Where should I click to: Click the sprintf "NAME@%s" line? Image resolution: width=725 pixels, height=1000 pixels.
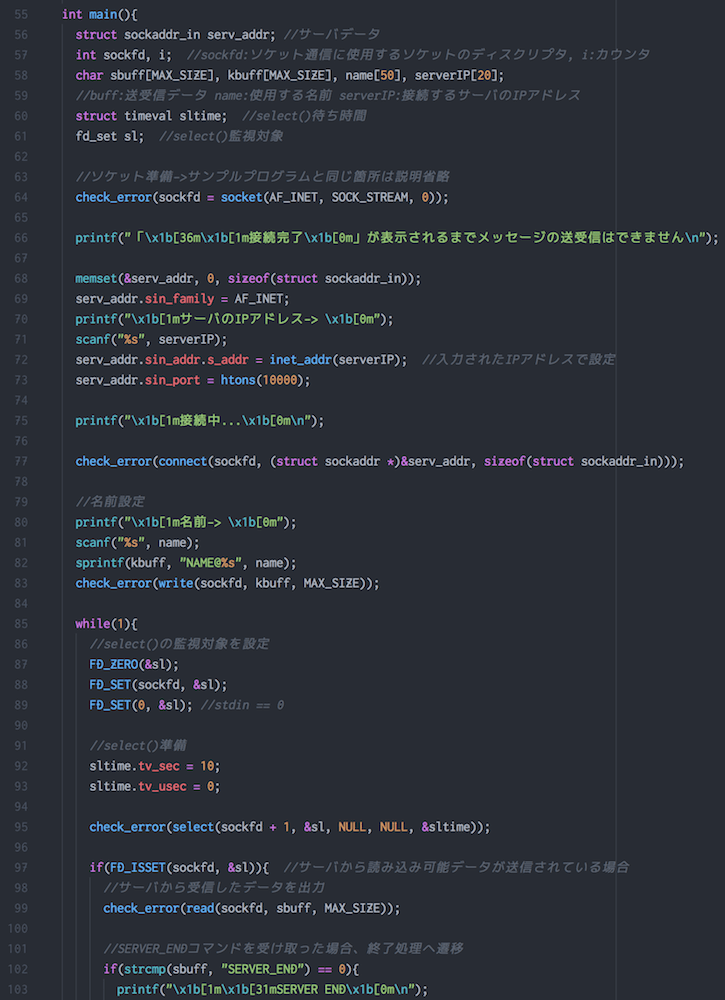pos(186,563)
